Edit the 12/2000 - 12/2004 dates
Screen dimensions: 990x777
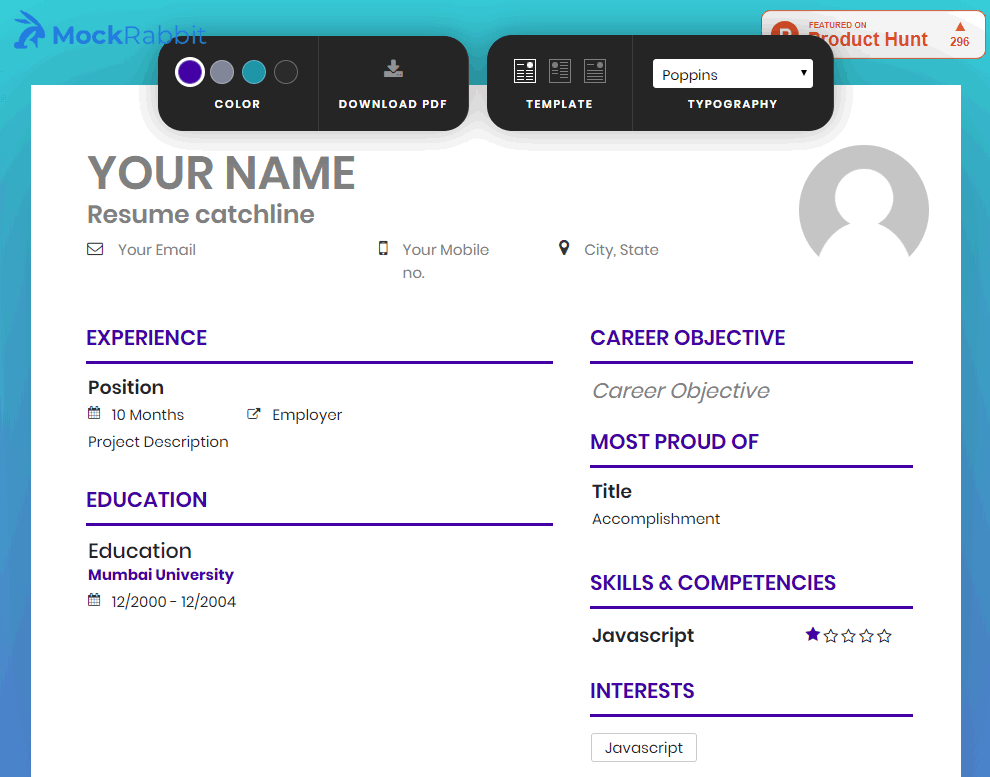coord(174,602)
